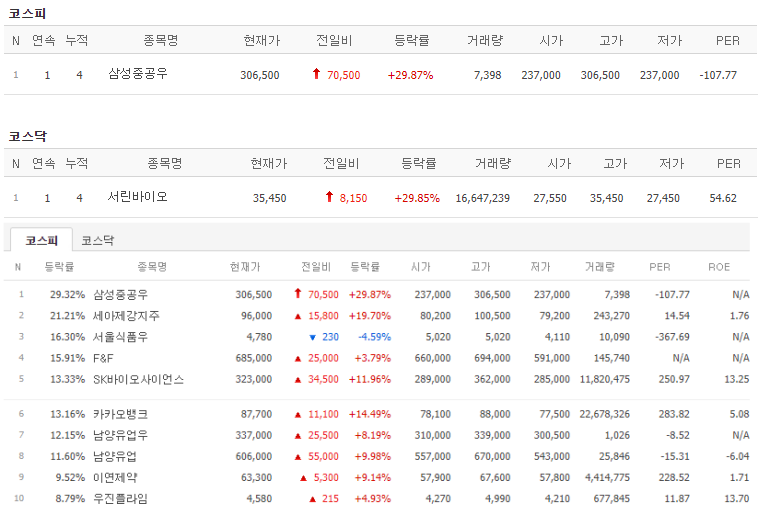This screenshot has height=515, width=758.
Task: Click the red upper-limit arrow beside 8,150
Action: [x=329, y=196]
